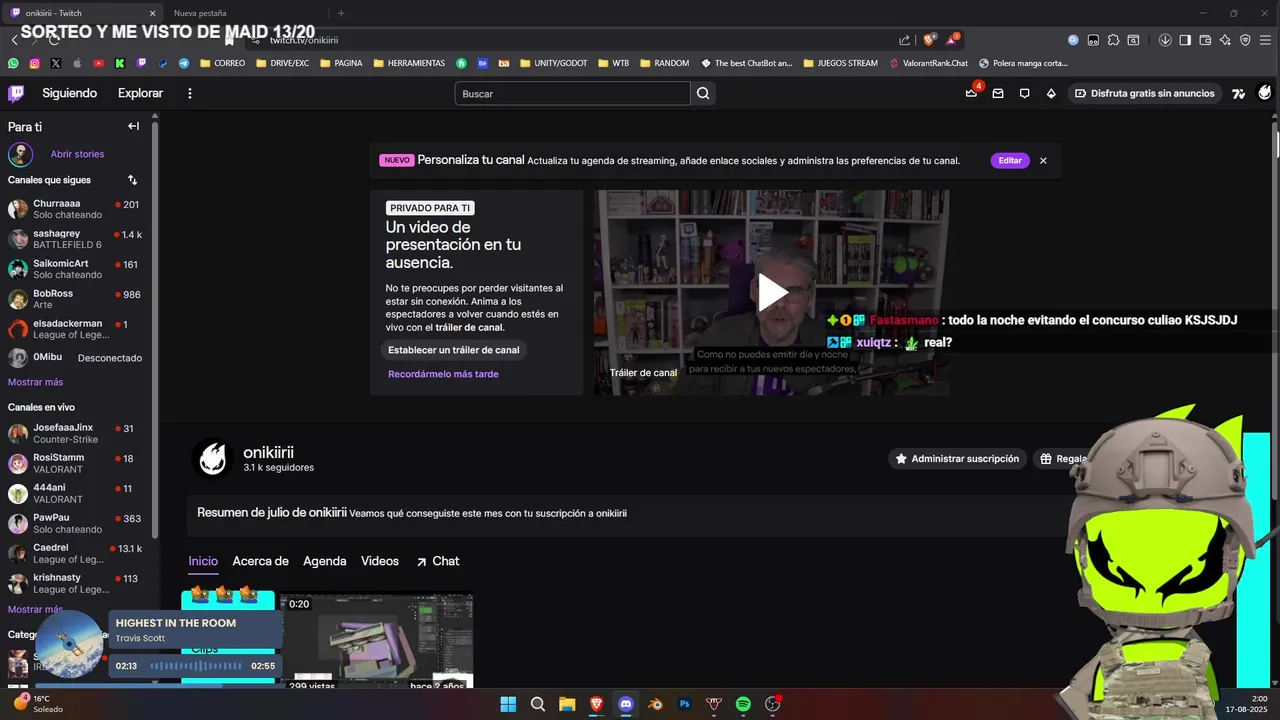
Task: Click the search magnifier button
Action: coord(703,93)
